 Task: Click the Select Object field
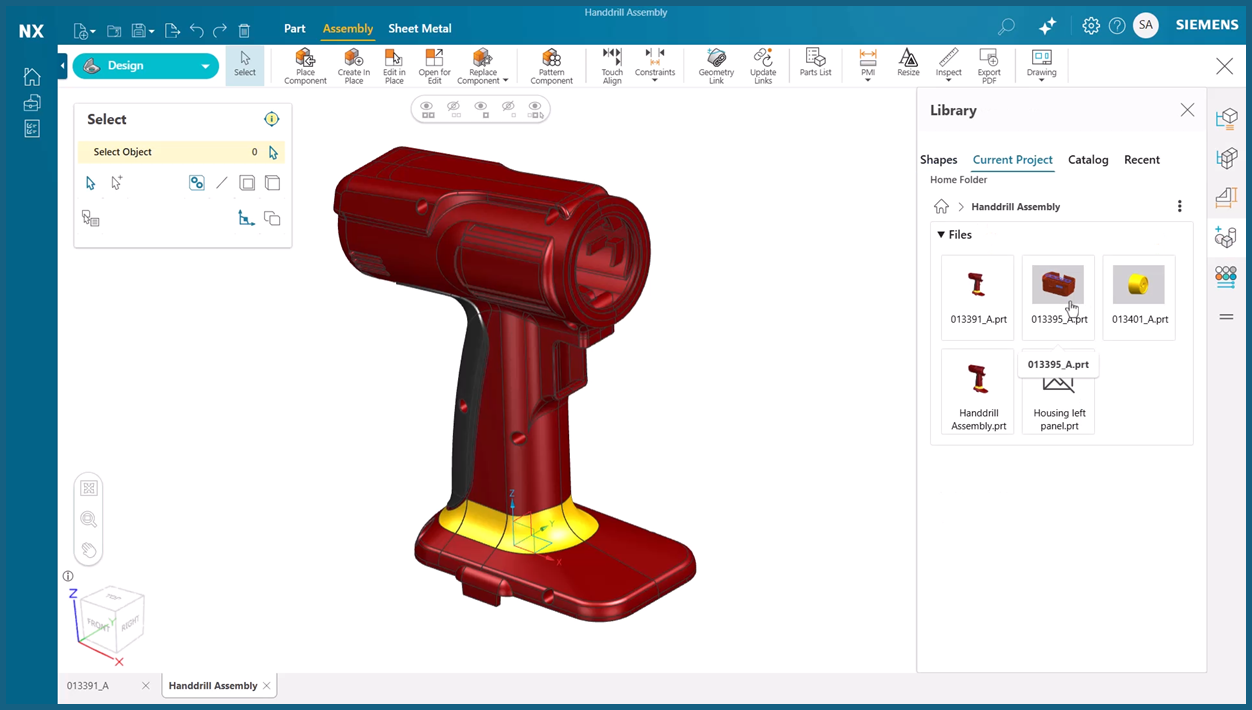(170, 152)
